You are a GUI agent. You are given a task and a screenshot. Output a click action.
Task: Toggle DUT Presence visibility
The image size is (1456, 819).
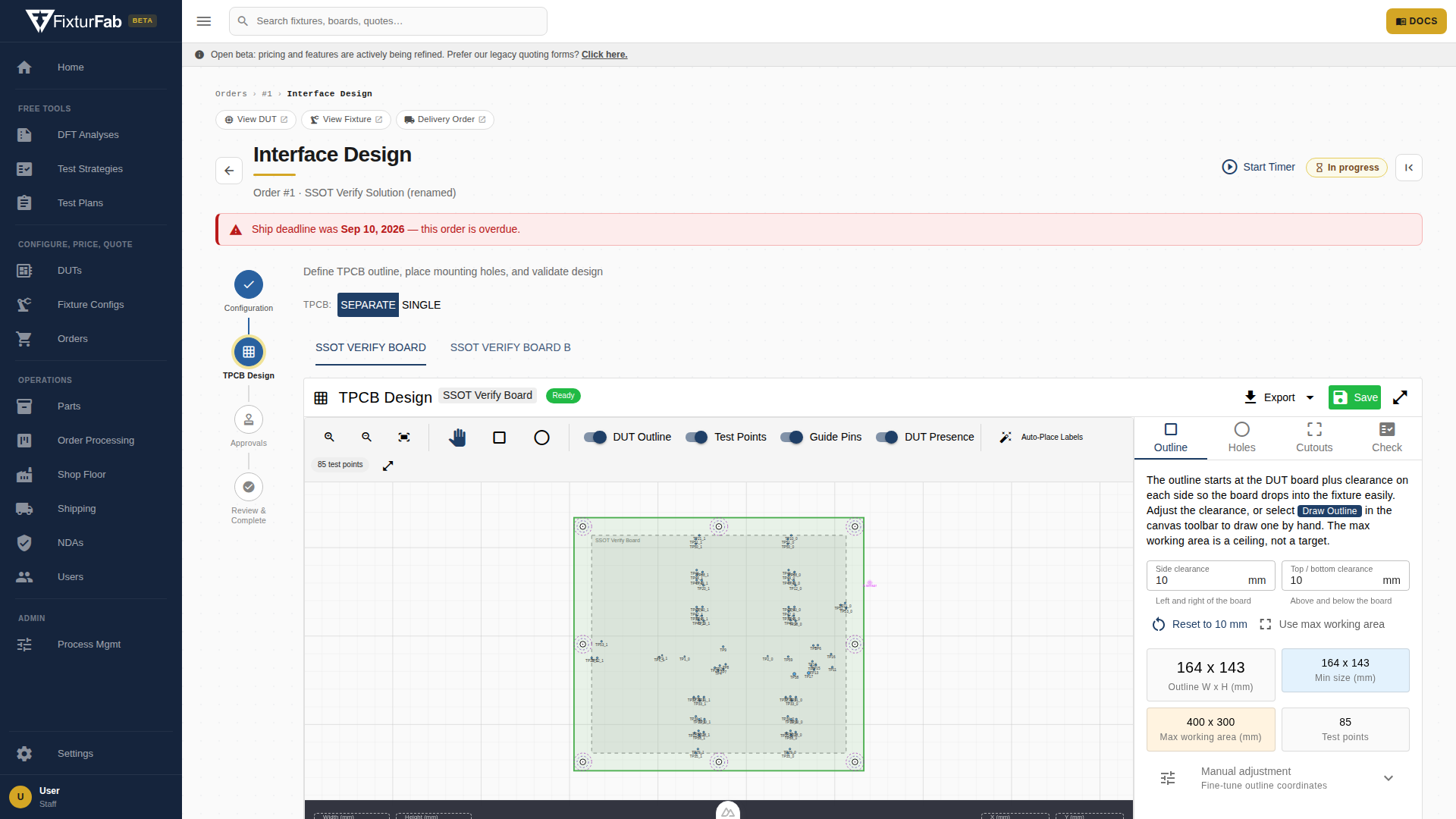pos(887,437)
